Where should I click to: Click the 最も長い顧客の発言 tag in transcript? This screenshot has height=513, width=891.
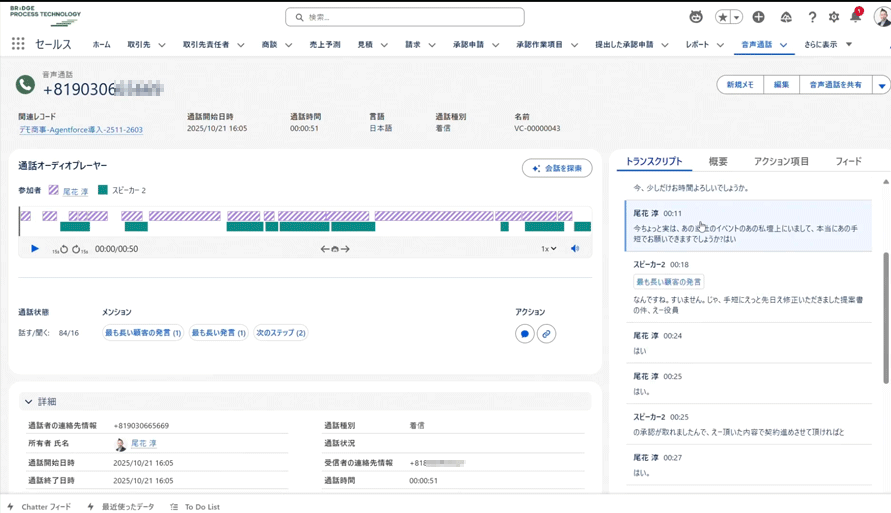click(668, 282)
